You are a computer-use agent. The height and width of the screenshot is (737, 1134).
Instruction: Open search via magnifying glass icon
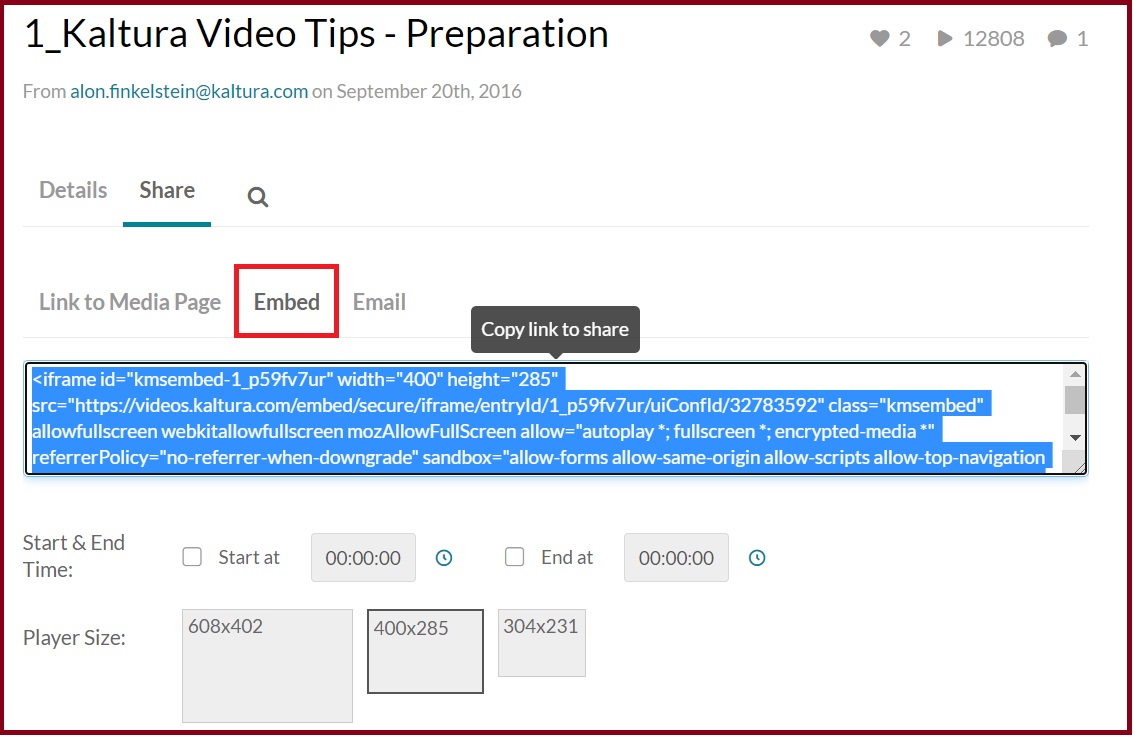258,197
